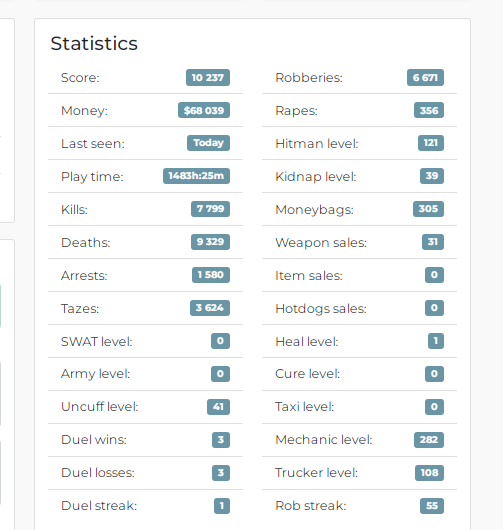
Task: Click the Money badge showing $68 039
Action: pyautogui.click(x=204, y=110)
